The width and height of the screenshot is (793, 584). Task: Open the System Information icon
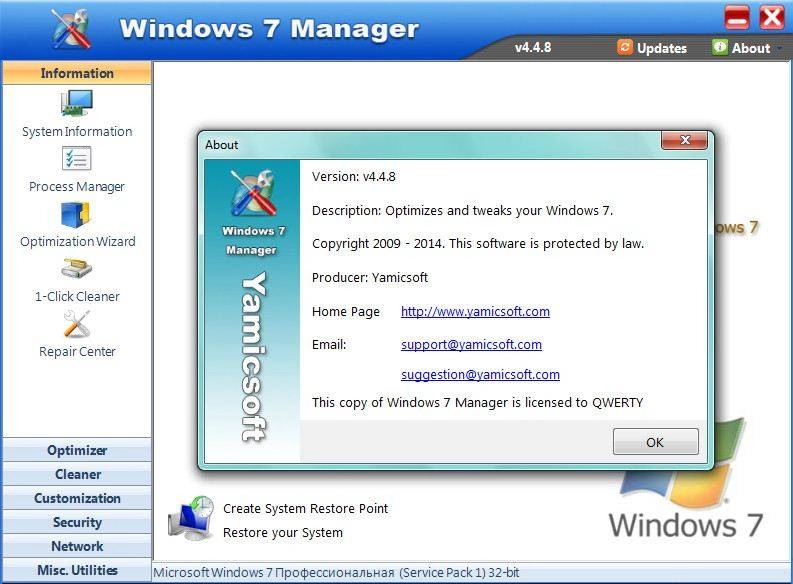(x=77, y=103)
